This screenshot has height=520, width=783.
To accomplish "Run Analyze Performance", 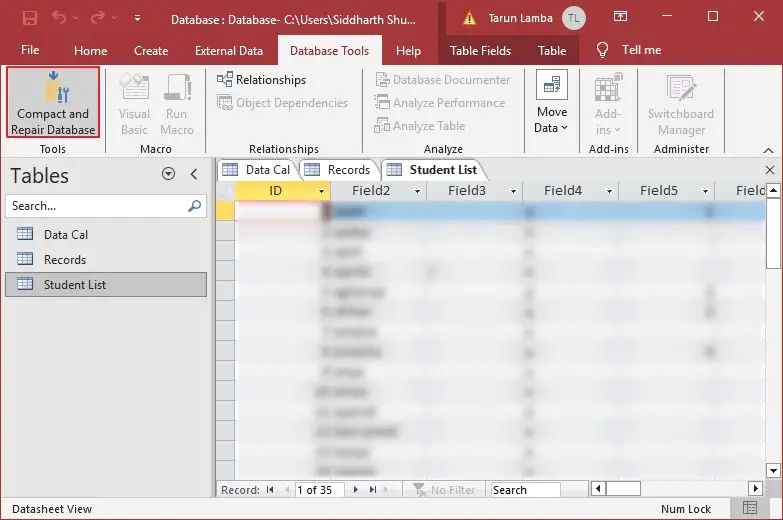I will (440, 103).
